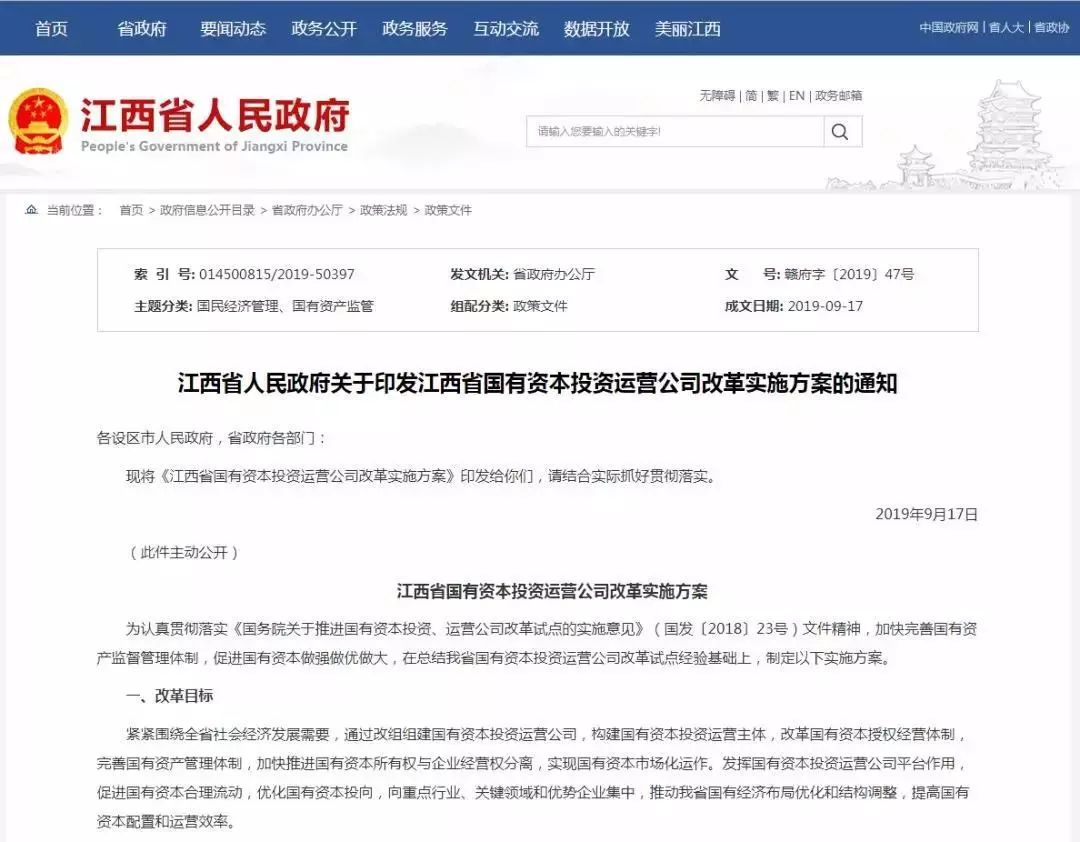Viewport: 1080px width, 842px height.
Task: Click the subtitle 江西省国有资本投资运营公司改革实施方案
Action: (x=552, y=591)
